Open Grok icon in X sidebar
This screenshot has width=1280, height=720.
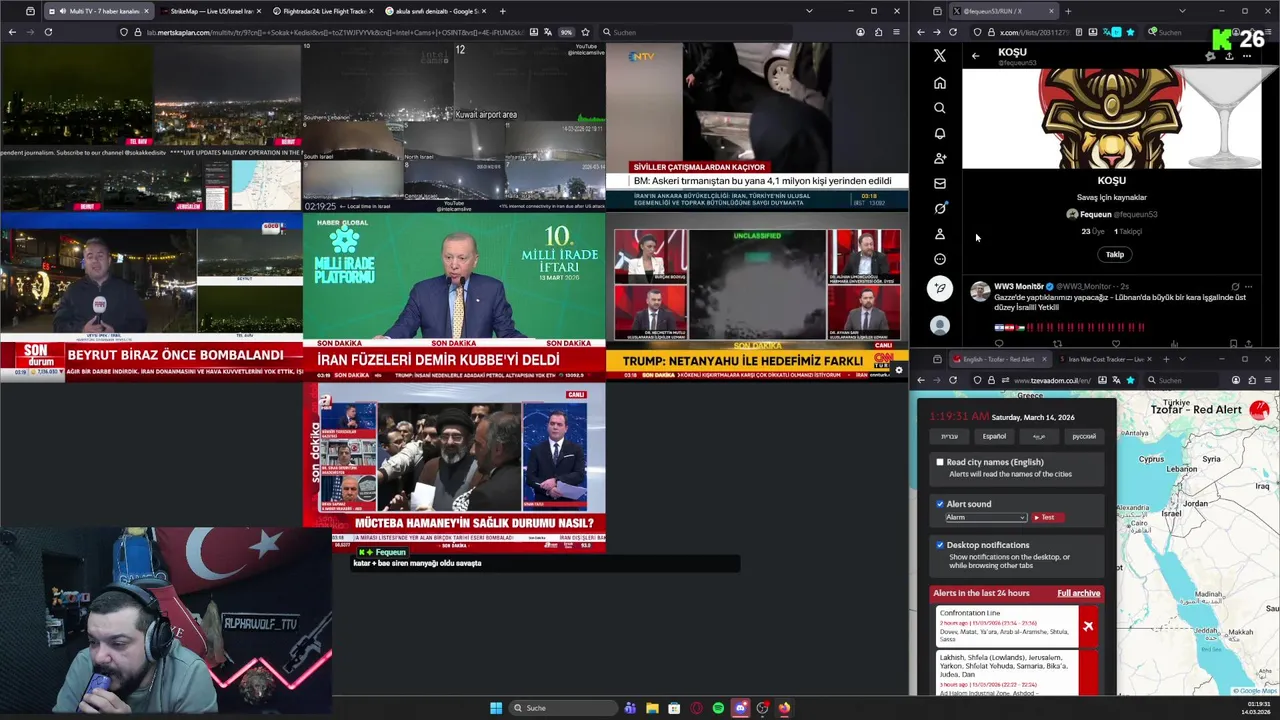coord(939,208)
